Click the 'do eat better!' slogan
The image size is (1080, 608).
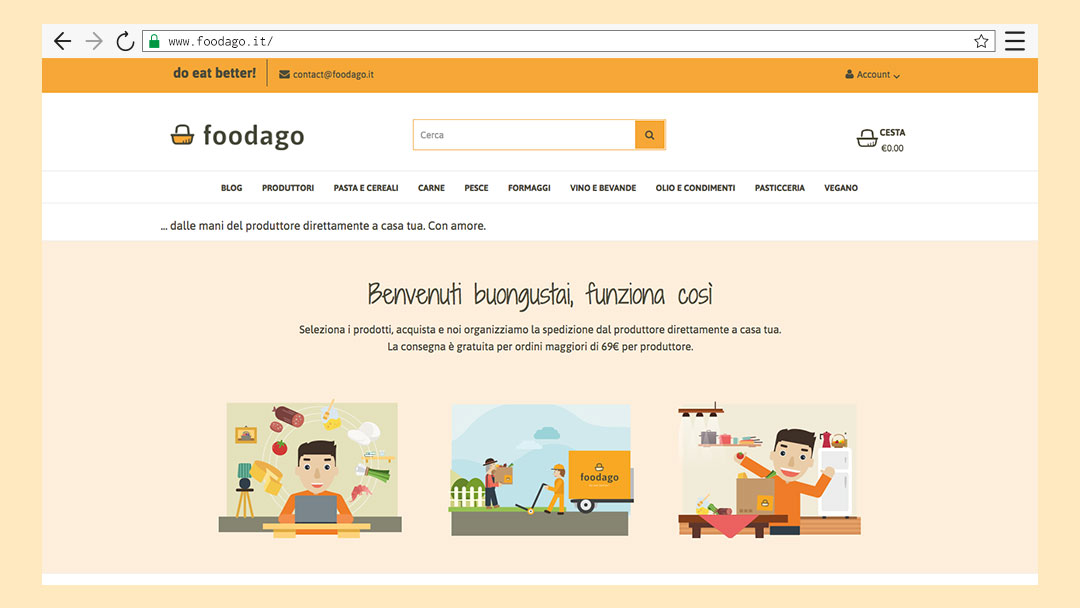214,73
